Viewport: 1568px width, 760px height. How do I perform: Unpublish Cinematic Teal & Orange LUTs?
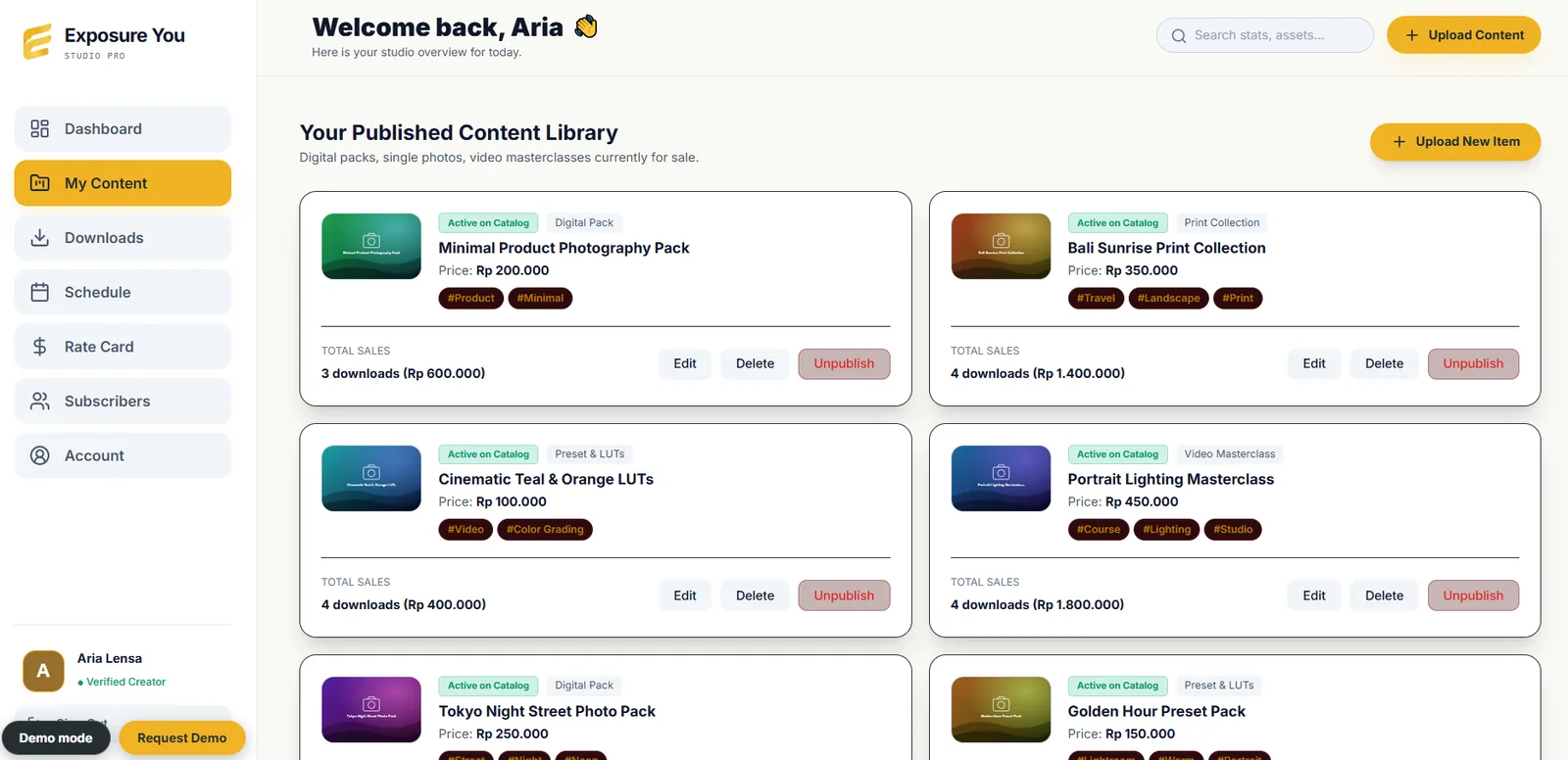point(844,595)
